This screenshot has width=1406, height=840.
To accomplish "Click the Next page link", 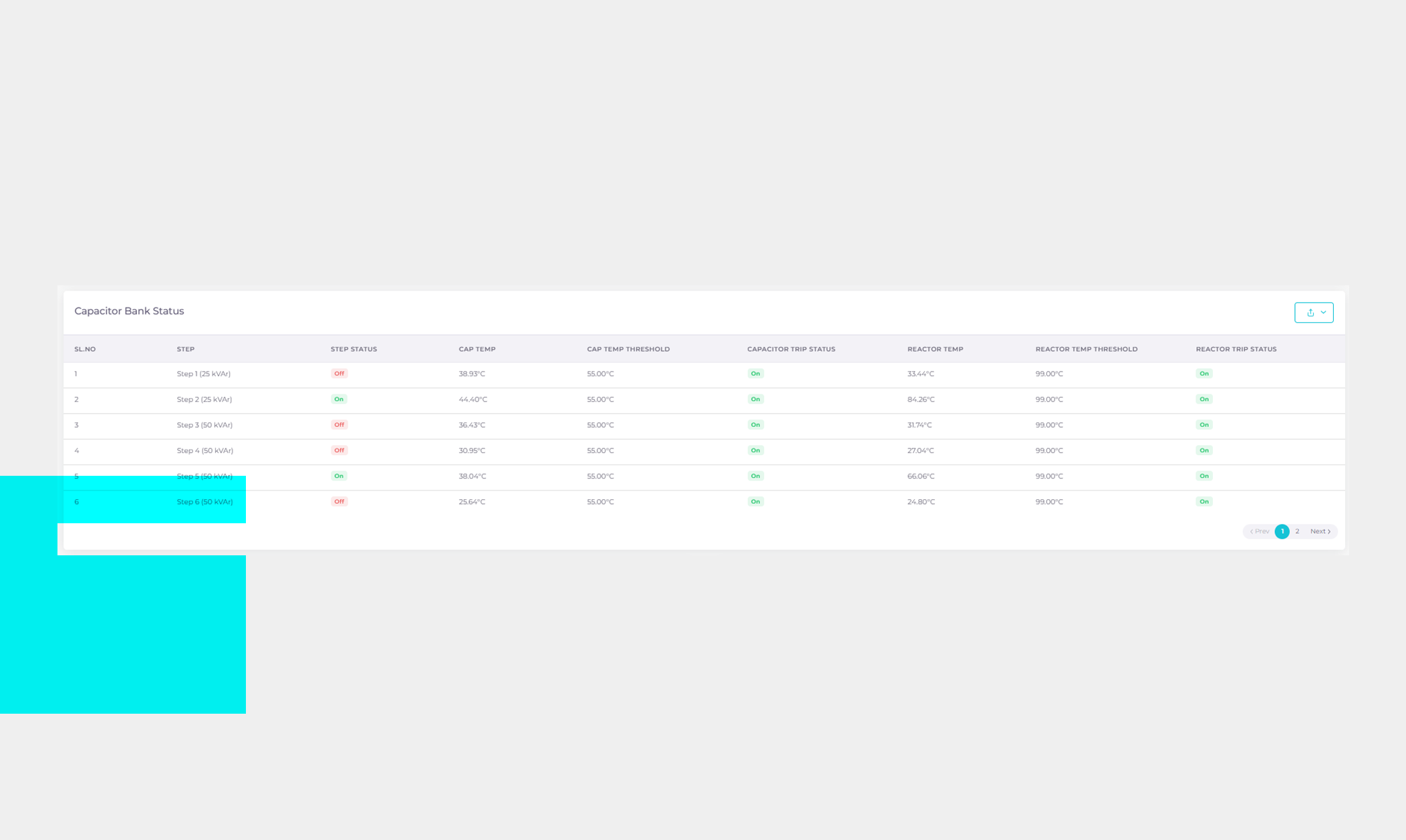I will pos(1320,531).
